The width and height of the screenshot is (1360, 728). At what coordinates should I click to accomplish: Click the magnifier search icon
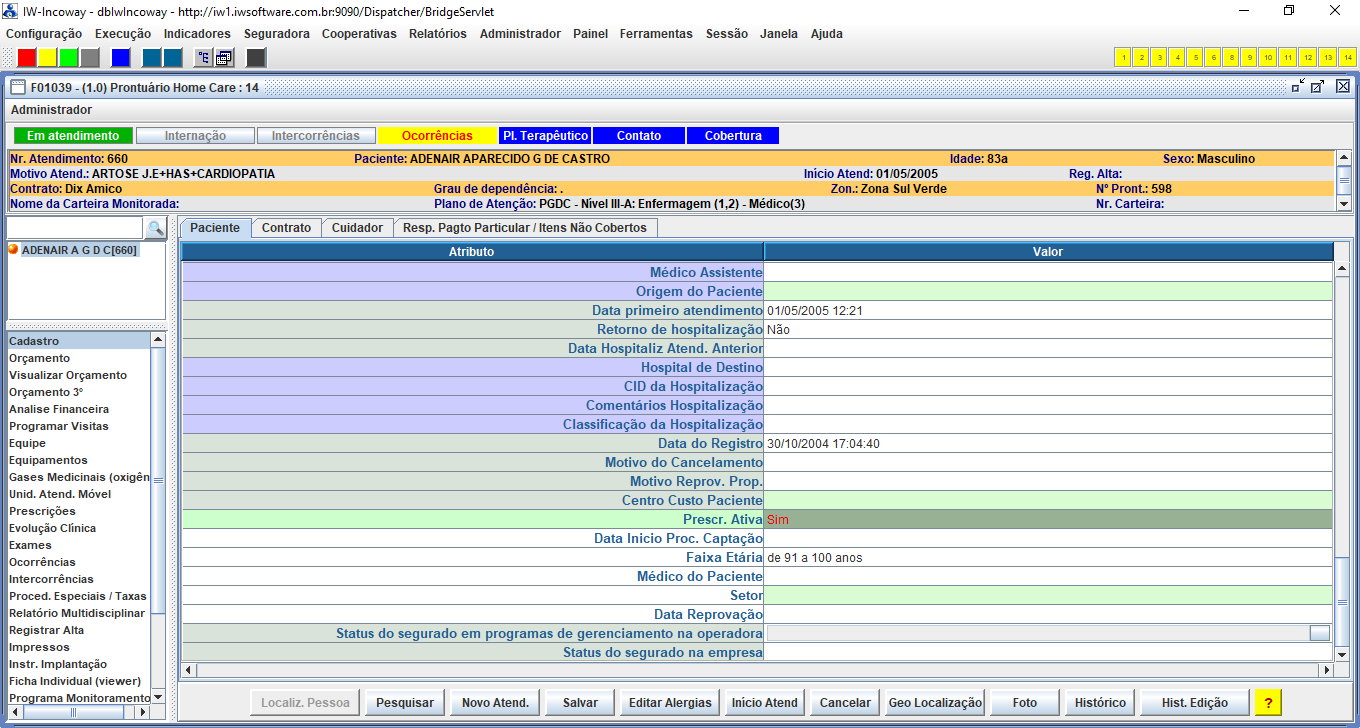tap(156, 229)
